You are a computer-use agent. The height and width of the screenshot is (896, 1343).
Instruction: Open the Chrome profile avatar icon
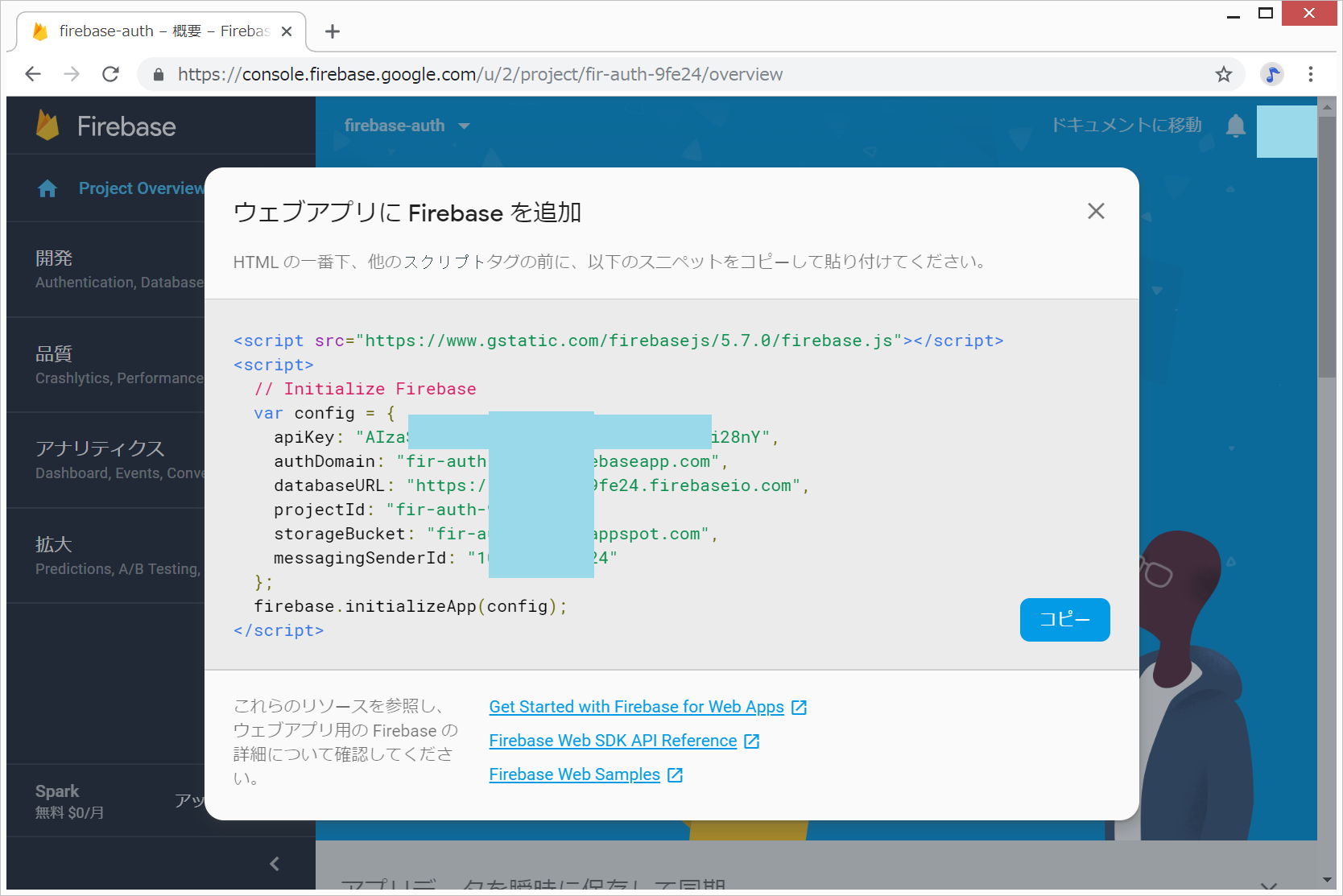tap(1271, 75)
